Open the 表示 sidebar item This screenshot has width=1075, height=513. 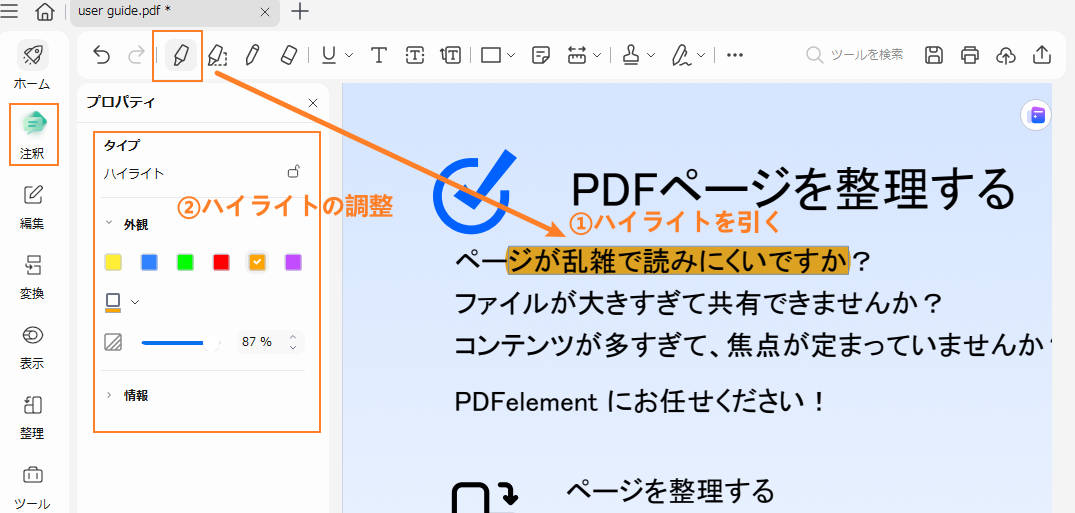pos(32,347)
